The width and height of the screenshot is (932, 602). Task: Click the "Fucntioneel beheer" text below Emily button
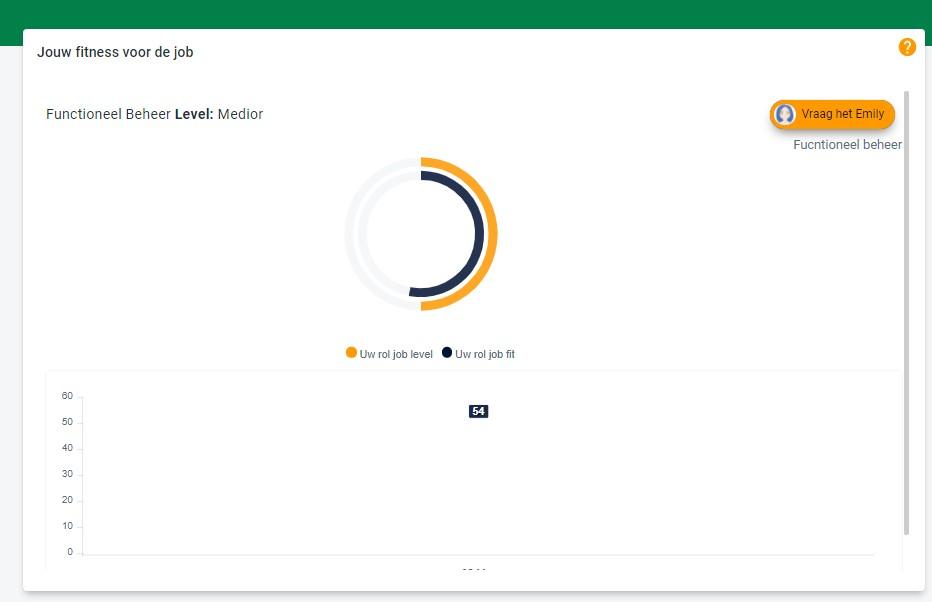(847, 145)
